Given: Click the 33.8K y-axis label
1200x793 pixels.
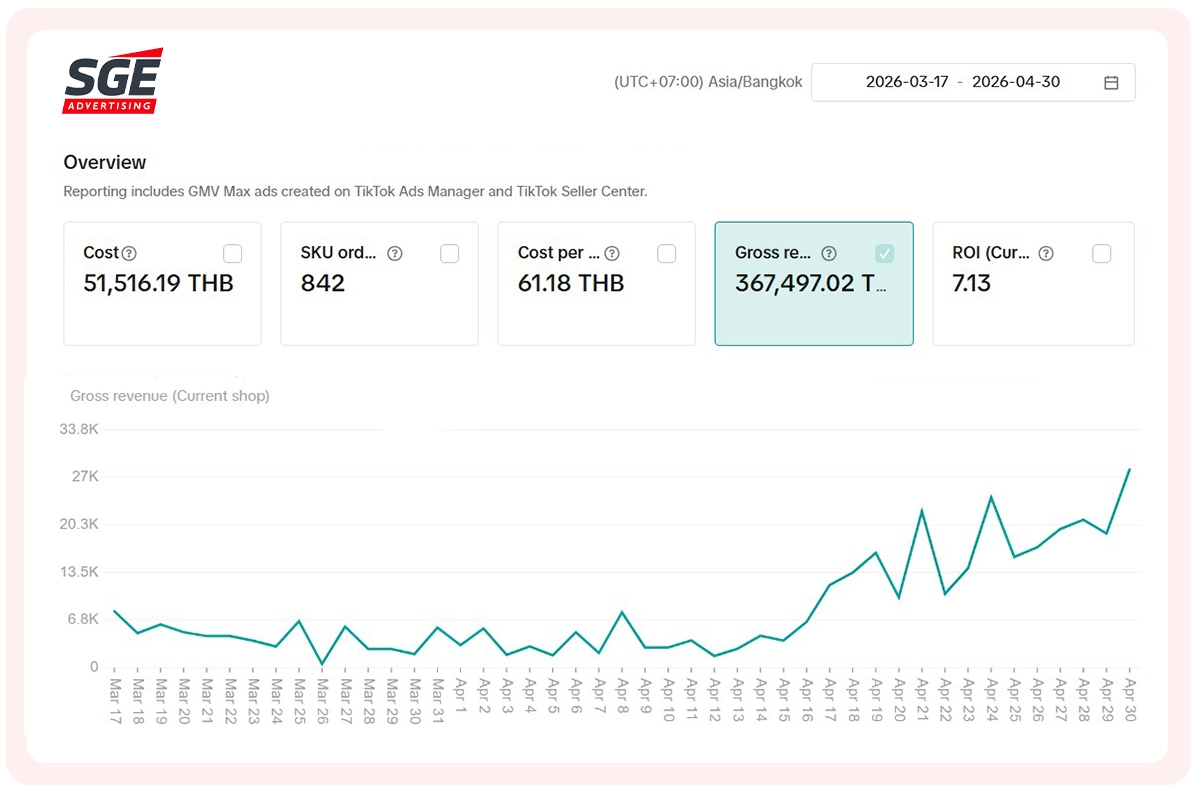Looking at the screenshot, I should tap(79, 429).
